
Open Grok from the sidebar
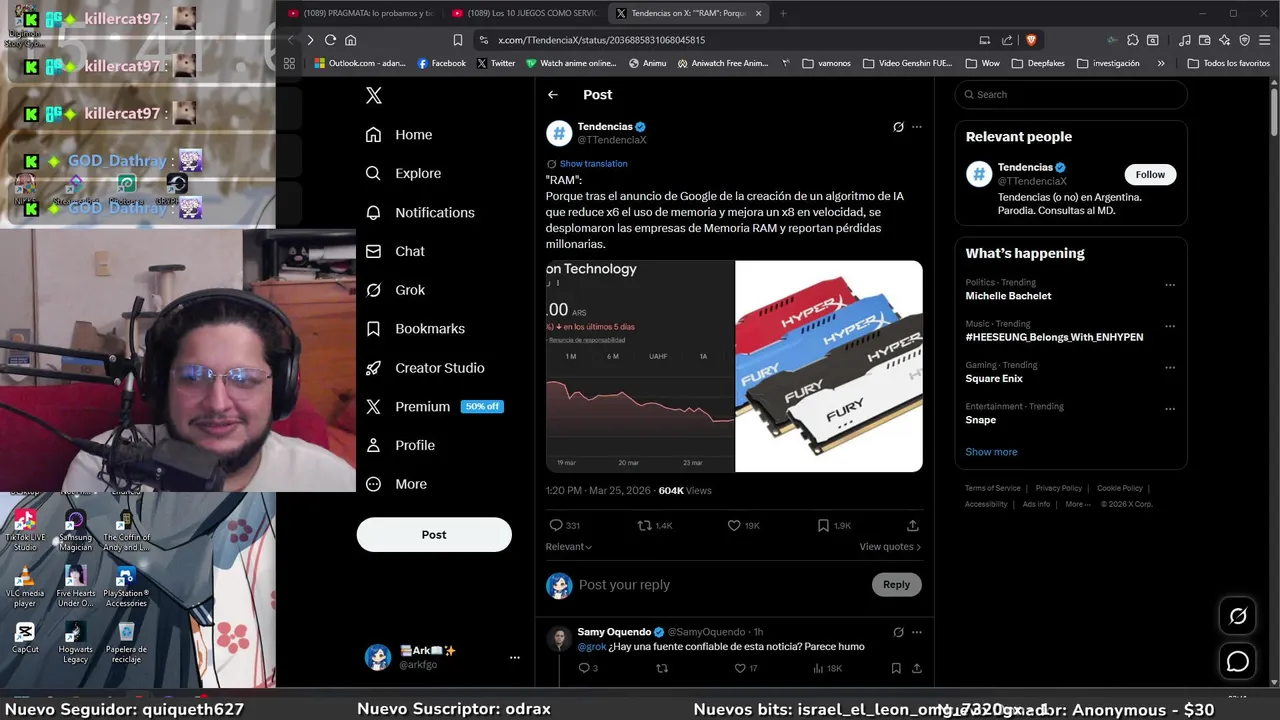(x=395, y=290)
